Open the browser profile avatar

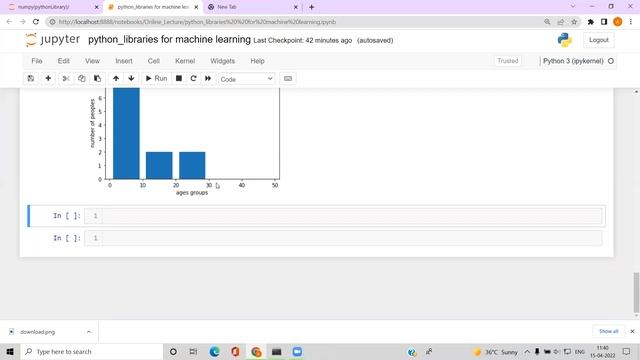pos(618,22)
